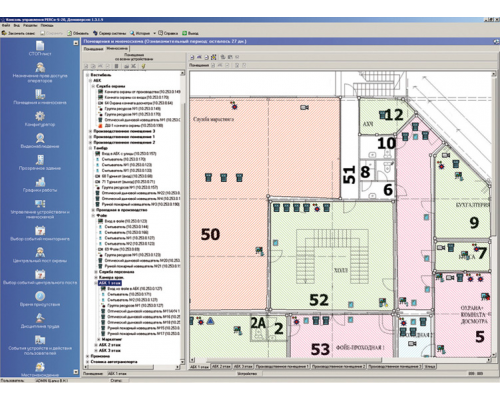Click the Заменить сеанс toolbar button
Viewport: 500px width, 400px height.
(x=18, y=33)
